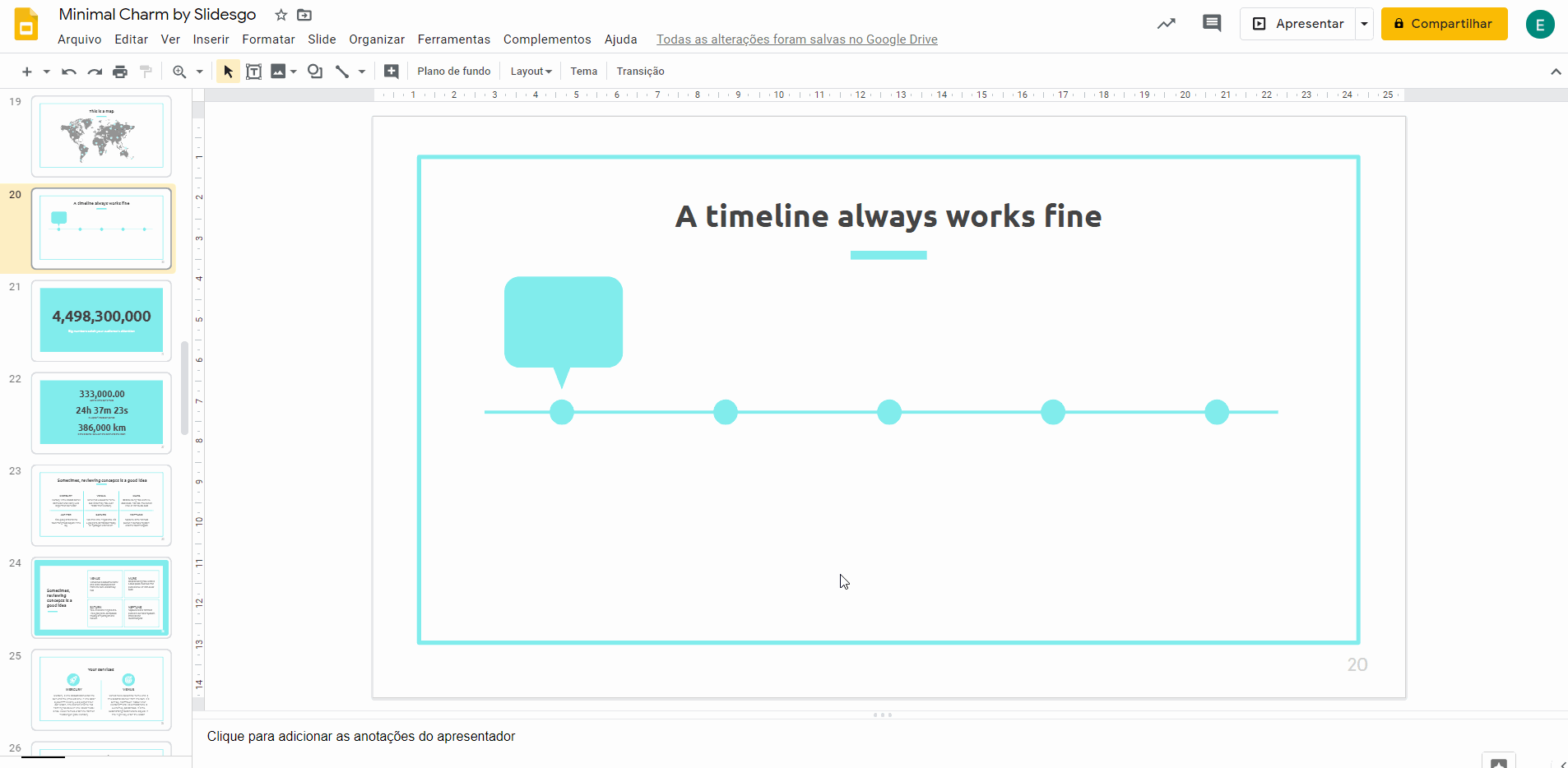The width and height of the screenshot is (1568, 768).
Task: Click the Transição button
Action: click(641, 72)
